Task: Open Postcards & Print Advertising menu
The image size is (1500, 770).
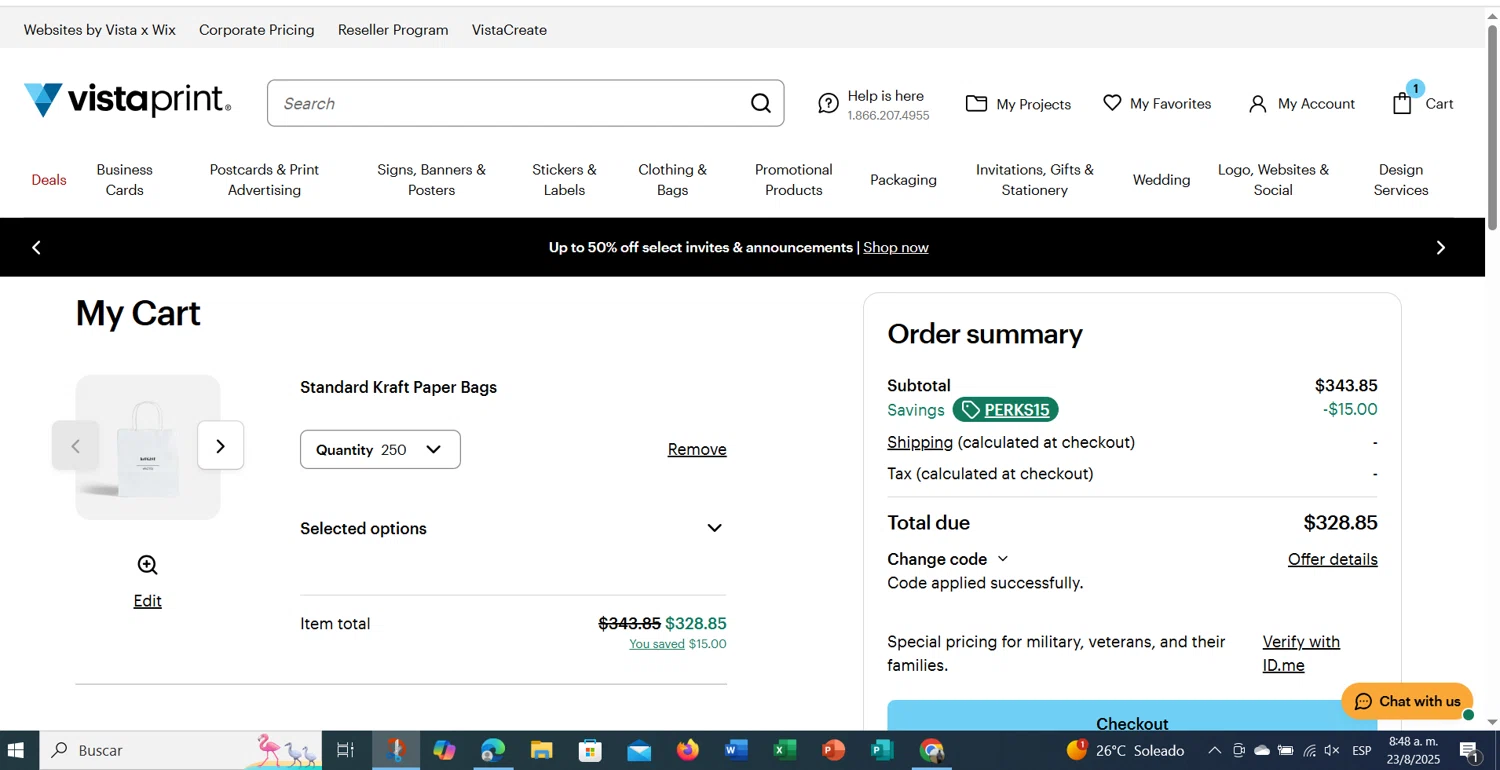Action: pyautogui.click(x=264, y=180)
